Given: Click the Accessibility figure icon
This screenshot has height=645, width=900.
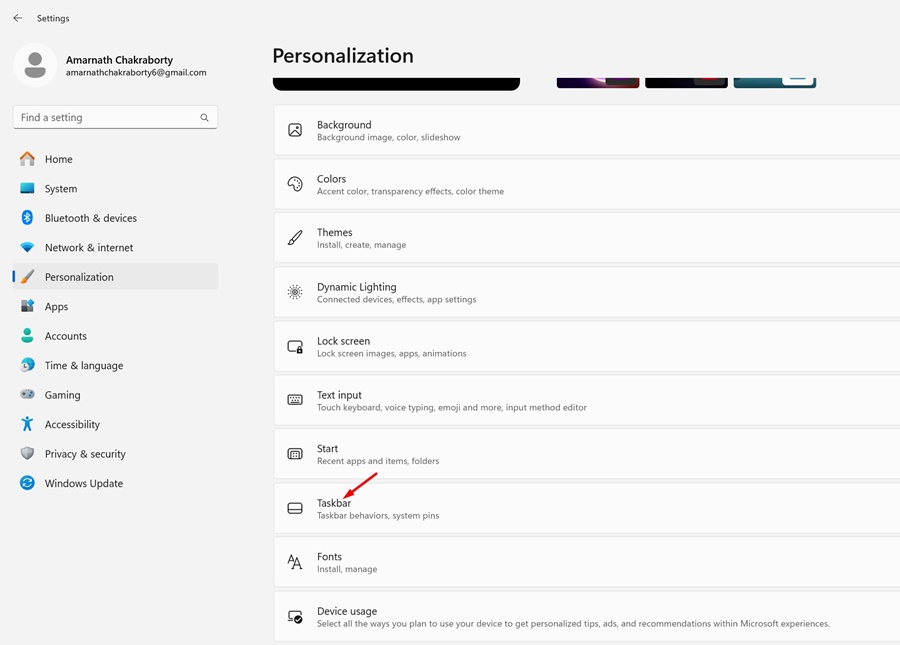Looking at the screenshot, I should click(x=27, y=424).
